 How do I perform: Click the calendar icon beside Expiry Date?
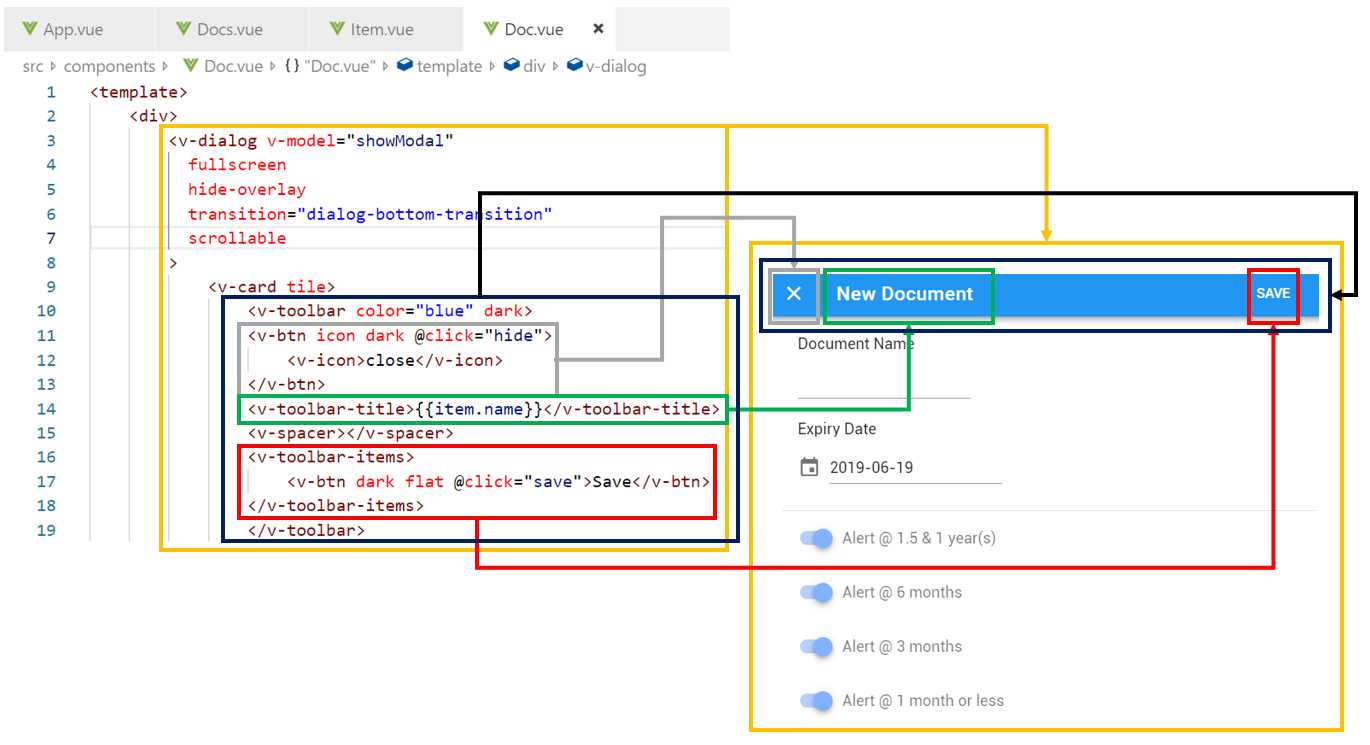click(810, 466)
